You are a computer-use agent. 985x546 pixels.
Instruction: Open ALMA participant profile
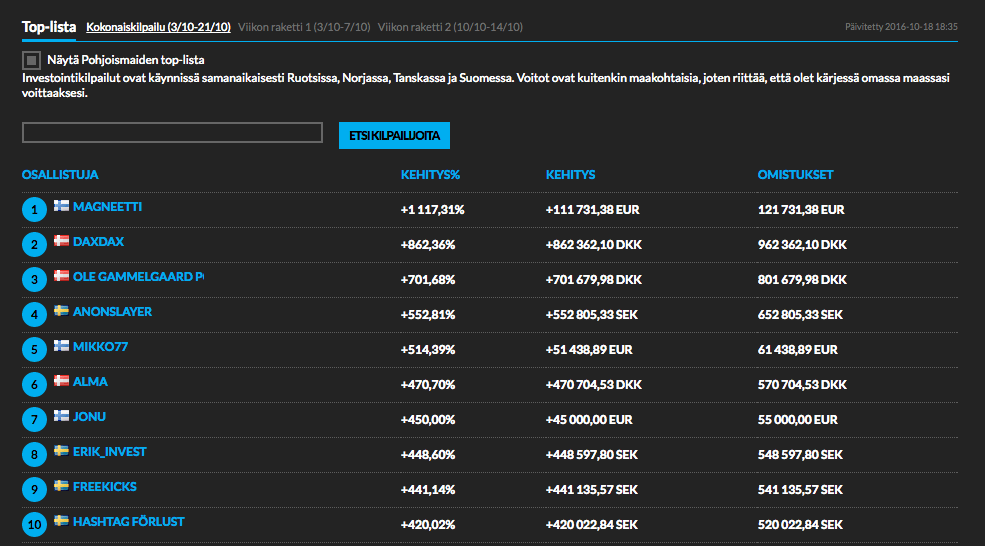(90, 382)
